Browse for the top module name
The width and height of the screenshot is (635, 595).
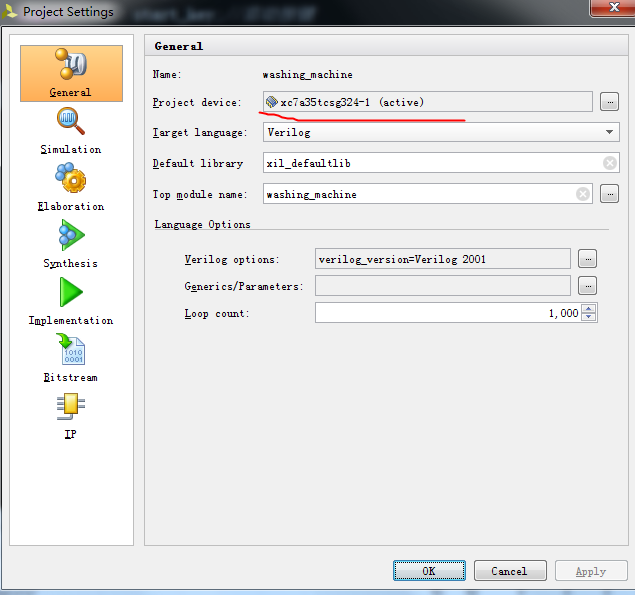[609, 194]
